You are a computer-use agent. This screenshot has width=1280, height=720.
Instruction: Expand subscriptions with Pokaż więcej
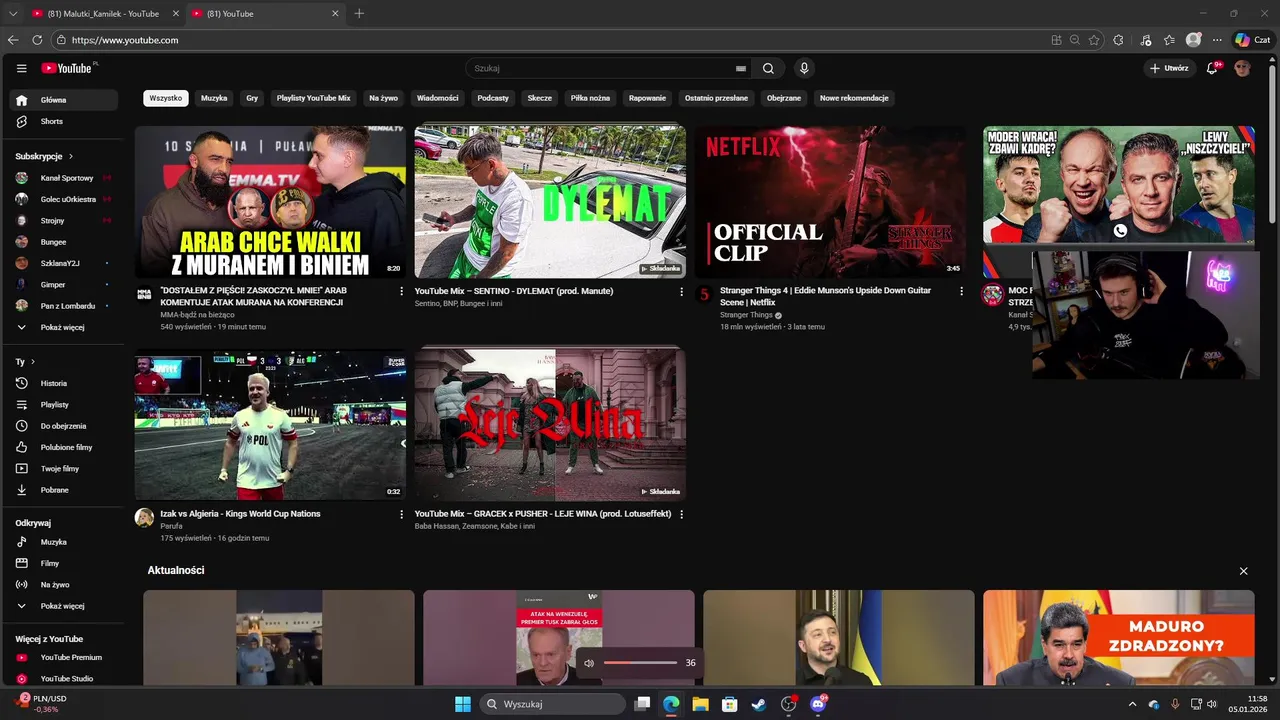[x=64, y=327]
